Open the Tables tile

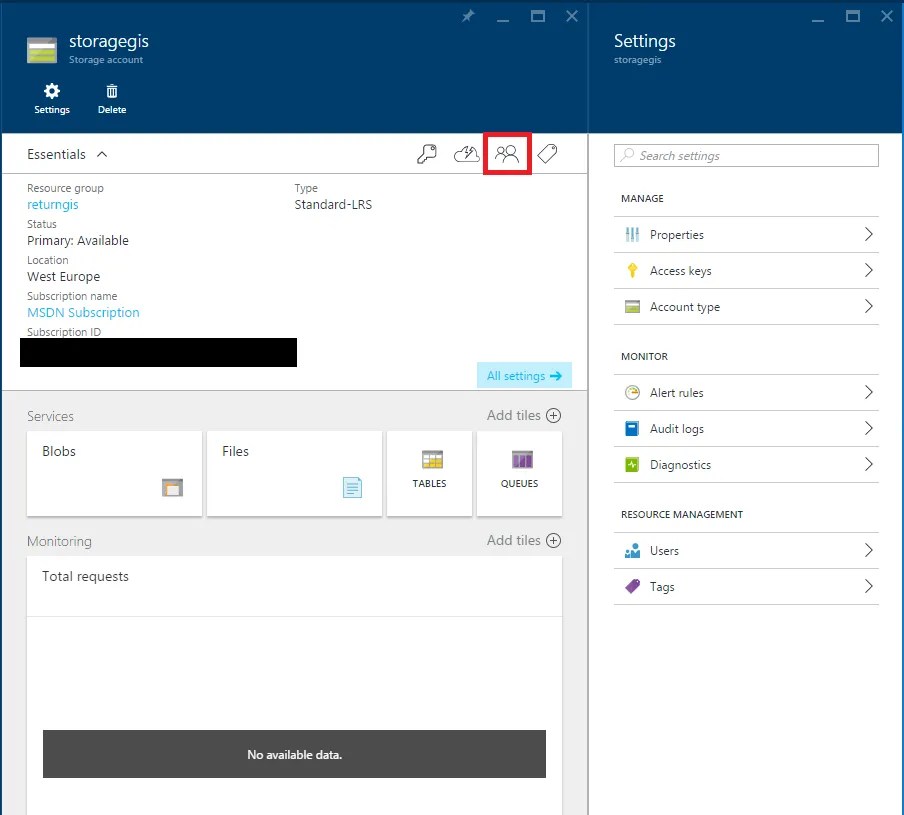point(430,473)
